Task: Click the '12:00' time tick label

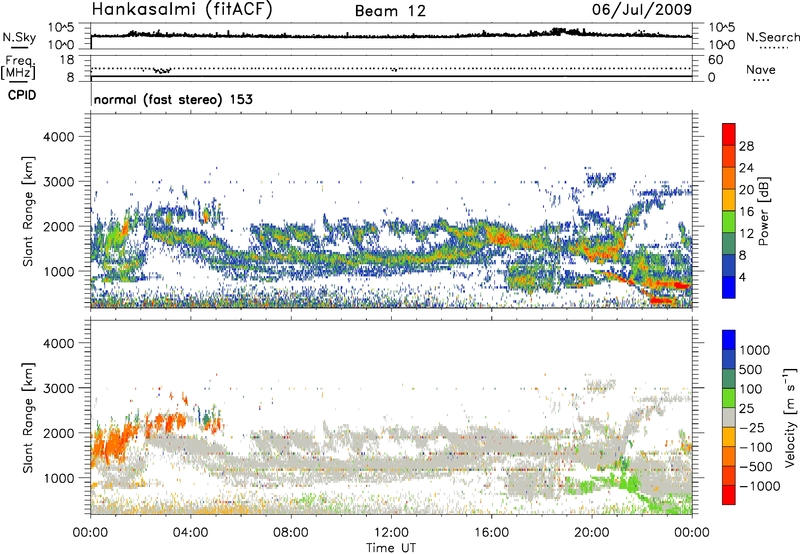Action: point(391,533)
